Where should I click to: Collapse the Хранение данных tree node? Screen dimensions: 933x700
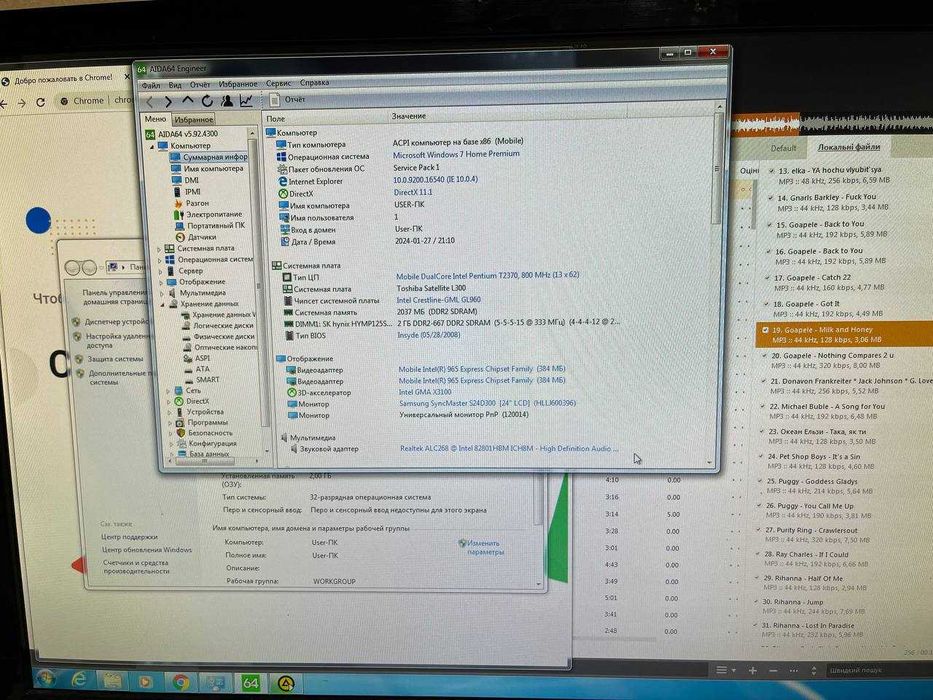tap(162, 304)
